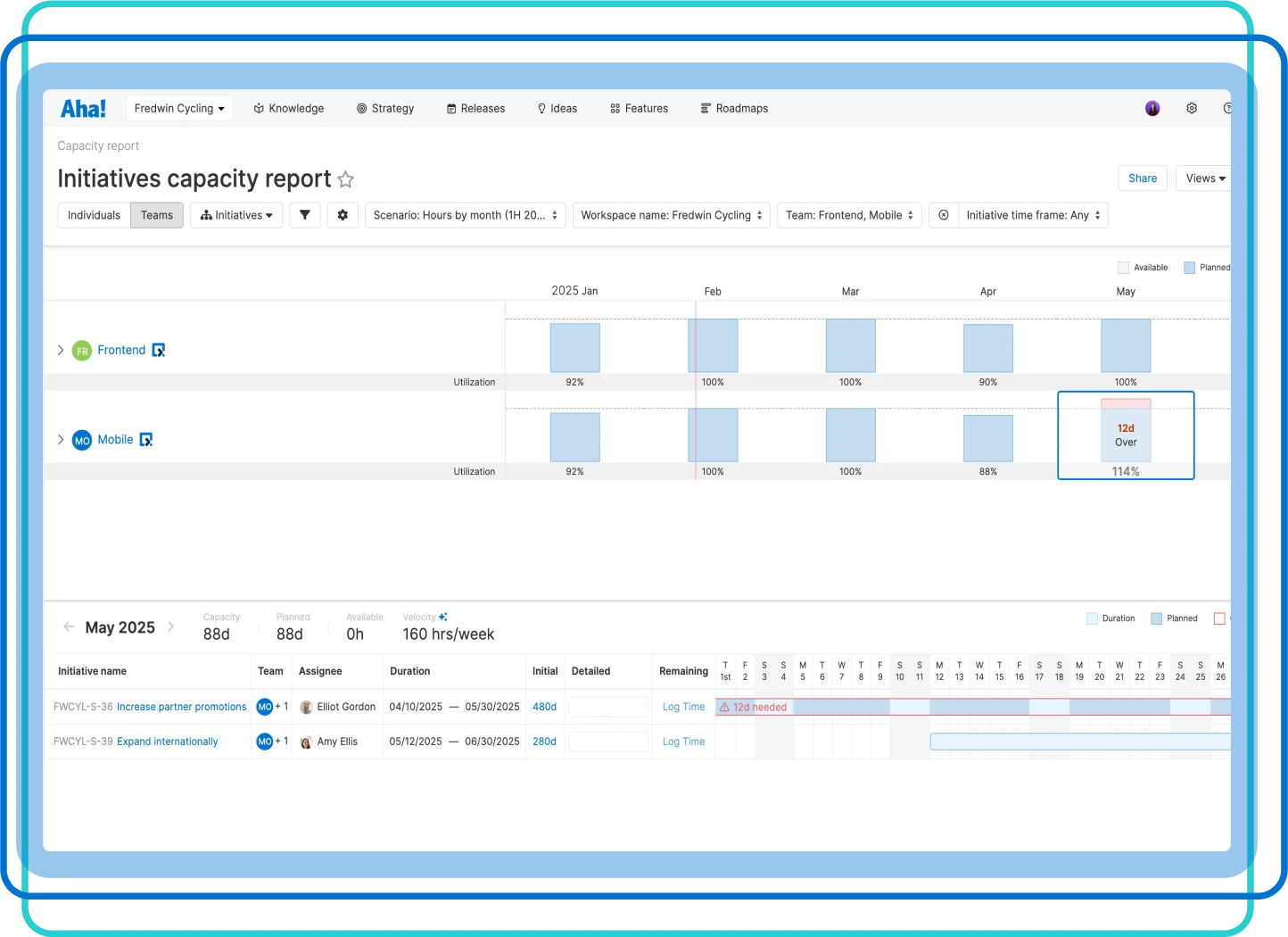1288x937 pixels.
Task: Click the Aha! logo
Action: click(x=83, y=108)
